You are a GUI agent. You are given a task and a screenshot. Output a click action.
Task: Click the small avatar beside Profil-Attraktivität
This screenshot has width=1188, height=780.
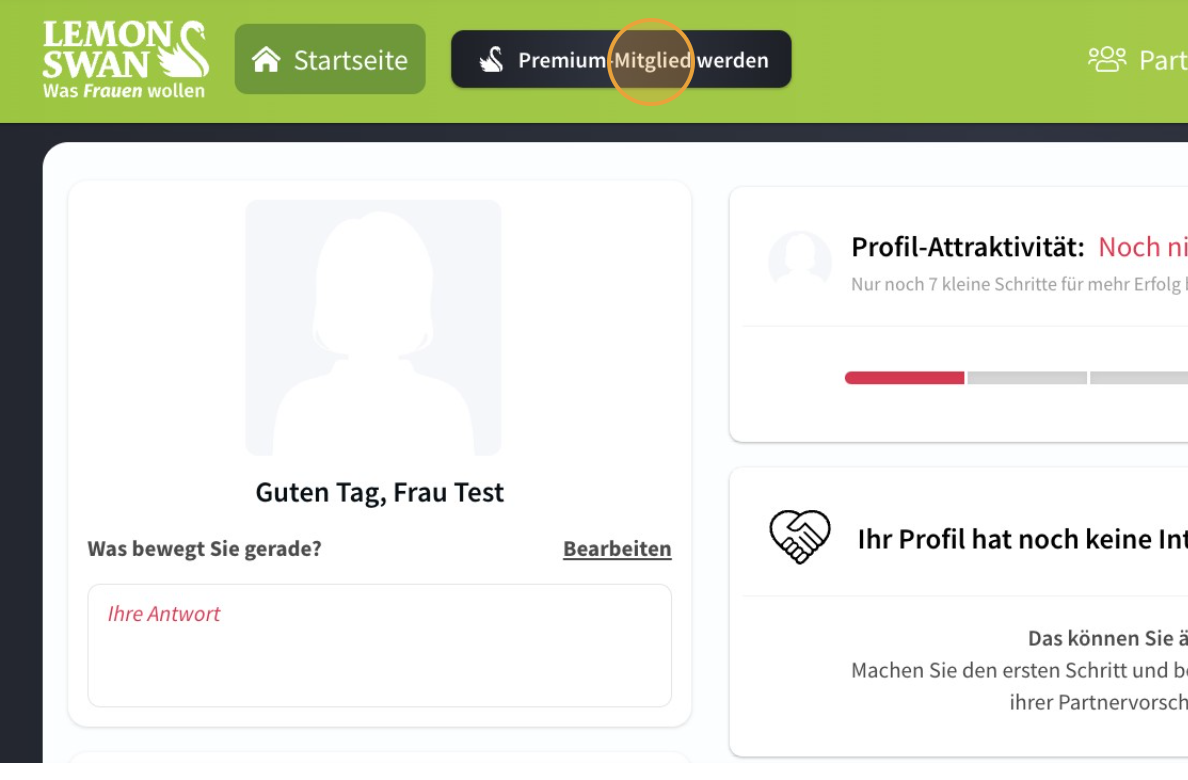(799, 262)
